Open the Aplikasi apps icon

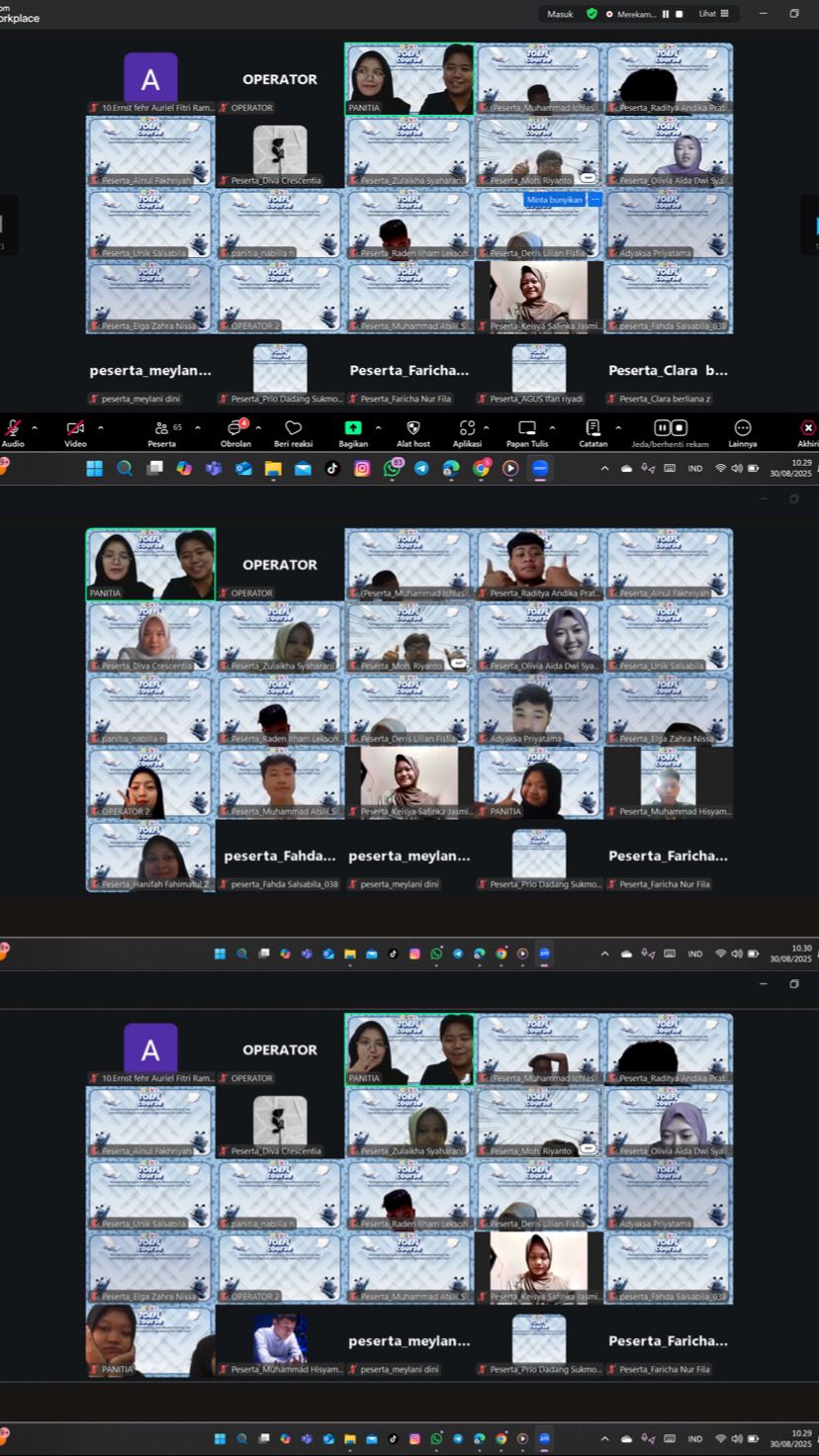pyautogui.click(x=467, y=428)
